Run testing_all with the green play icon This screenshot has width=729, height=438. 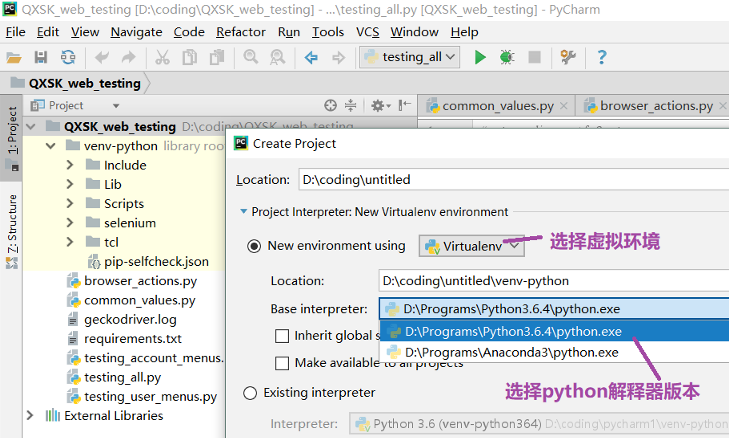tap(480, 58)
